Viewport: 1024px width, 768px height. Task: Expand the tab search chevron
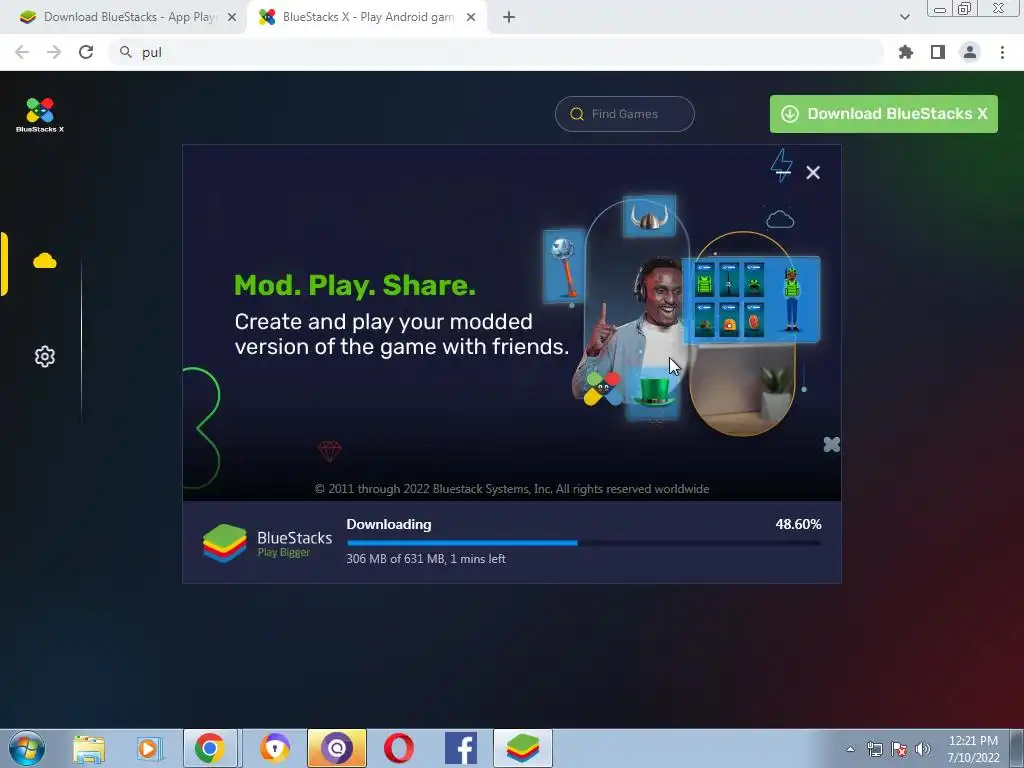click(904, 17)
